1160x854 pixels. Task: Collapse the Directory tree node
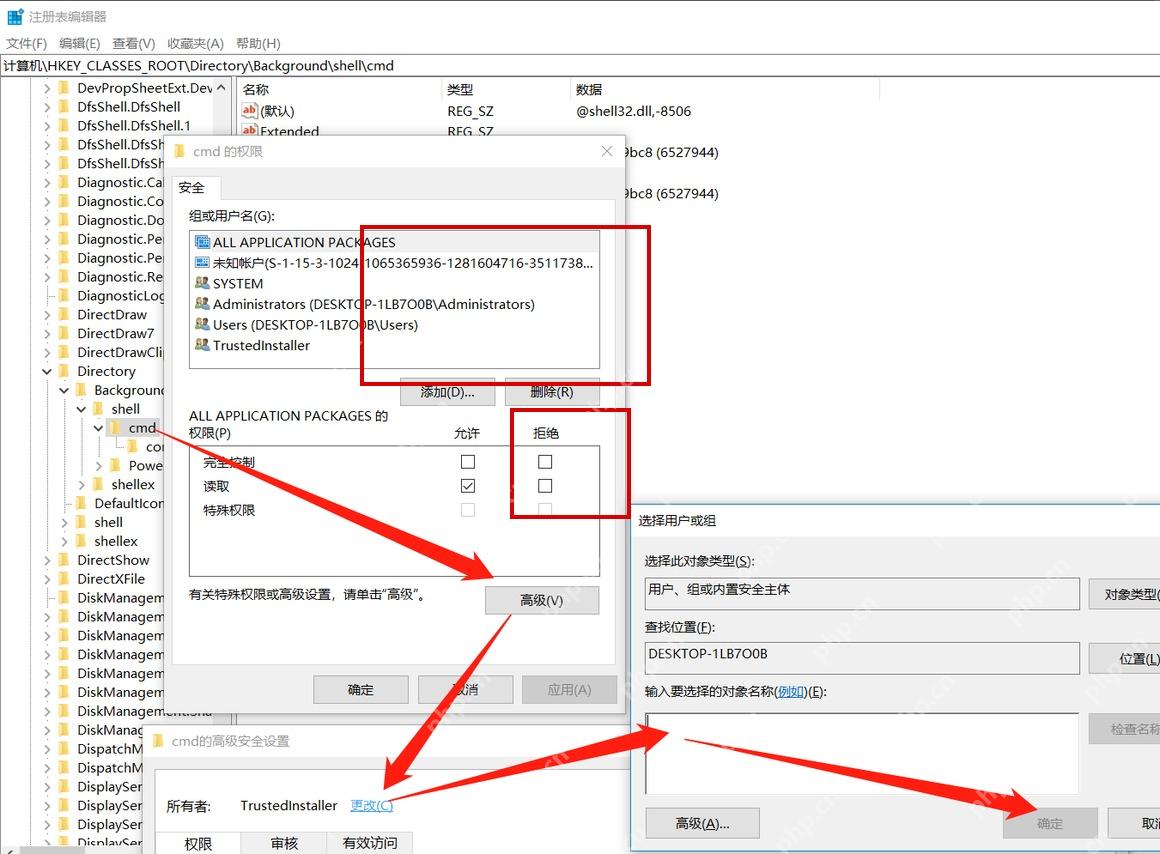pos(47,371)
